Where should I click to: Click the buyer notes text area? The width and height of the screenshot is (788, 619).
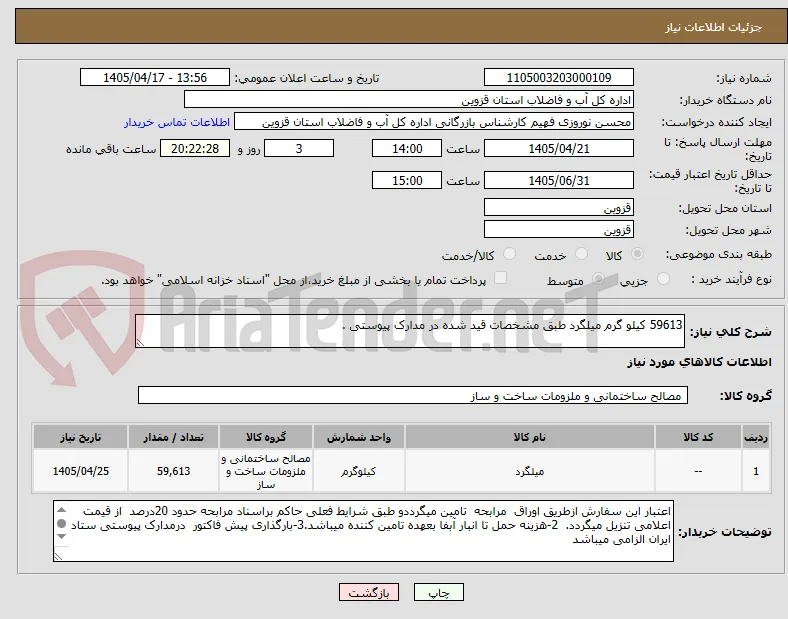(363, 531)
